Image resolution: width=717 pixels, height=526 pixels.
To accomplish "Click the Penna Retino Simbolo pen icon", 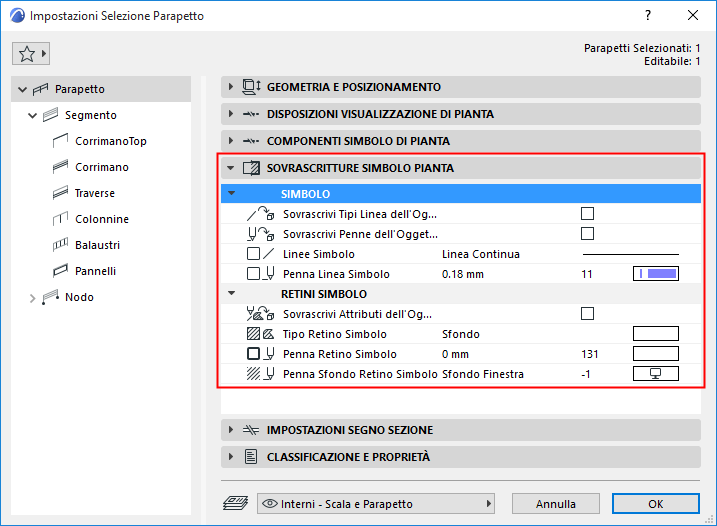I will click(261, 354).
